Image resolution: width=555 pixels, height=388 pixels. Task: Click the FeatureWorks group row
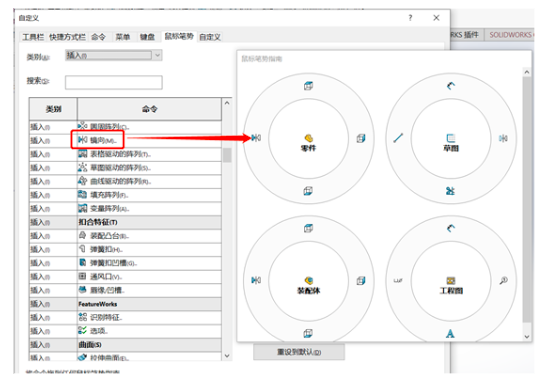[x=125, y=304]
